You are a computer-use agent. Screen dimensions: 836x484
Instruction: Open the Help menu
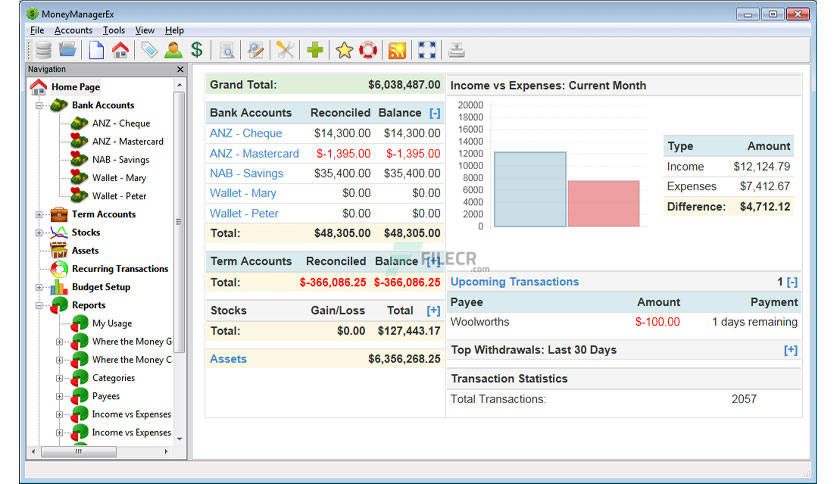click(x=174, y=30)
